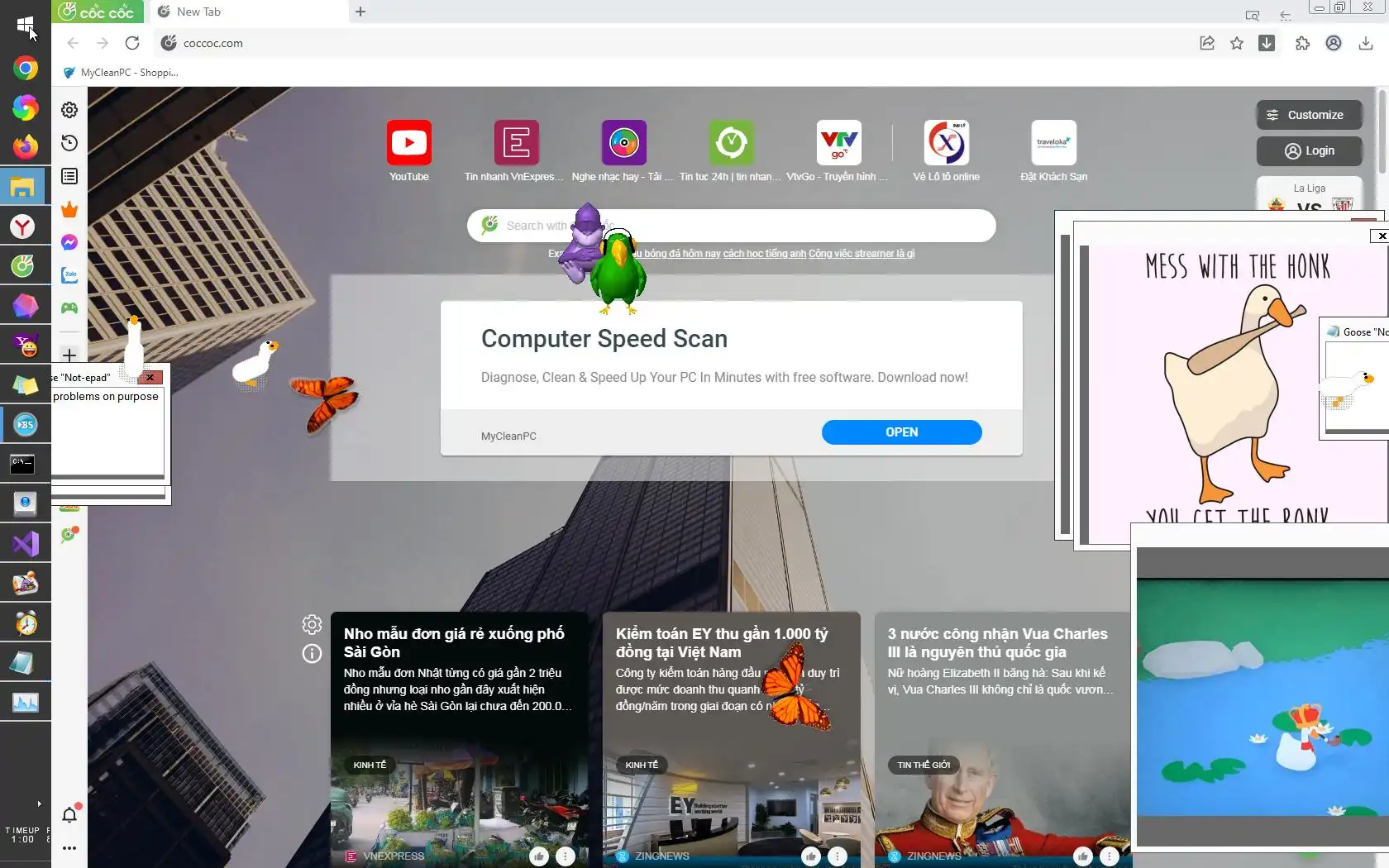Screen dimensions: 1389x868
Task: Bookmark this page with the star icon
Action: [x=1237, y=43]
